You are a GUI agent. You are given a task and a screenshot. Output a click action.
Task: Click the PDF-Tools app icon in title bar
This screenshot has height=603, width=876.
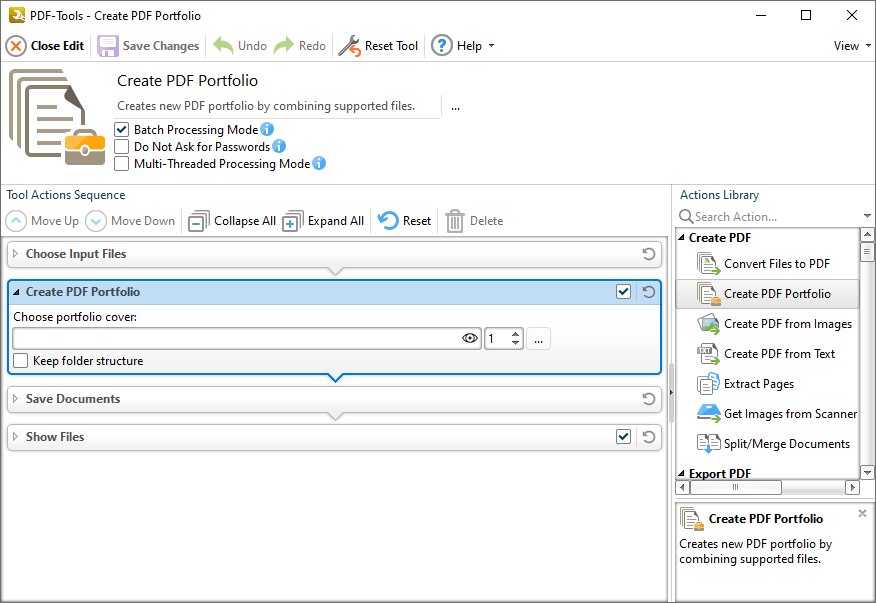[x=17, y=15]
